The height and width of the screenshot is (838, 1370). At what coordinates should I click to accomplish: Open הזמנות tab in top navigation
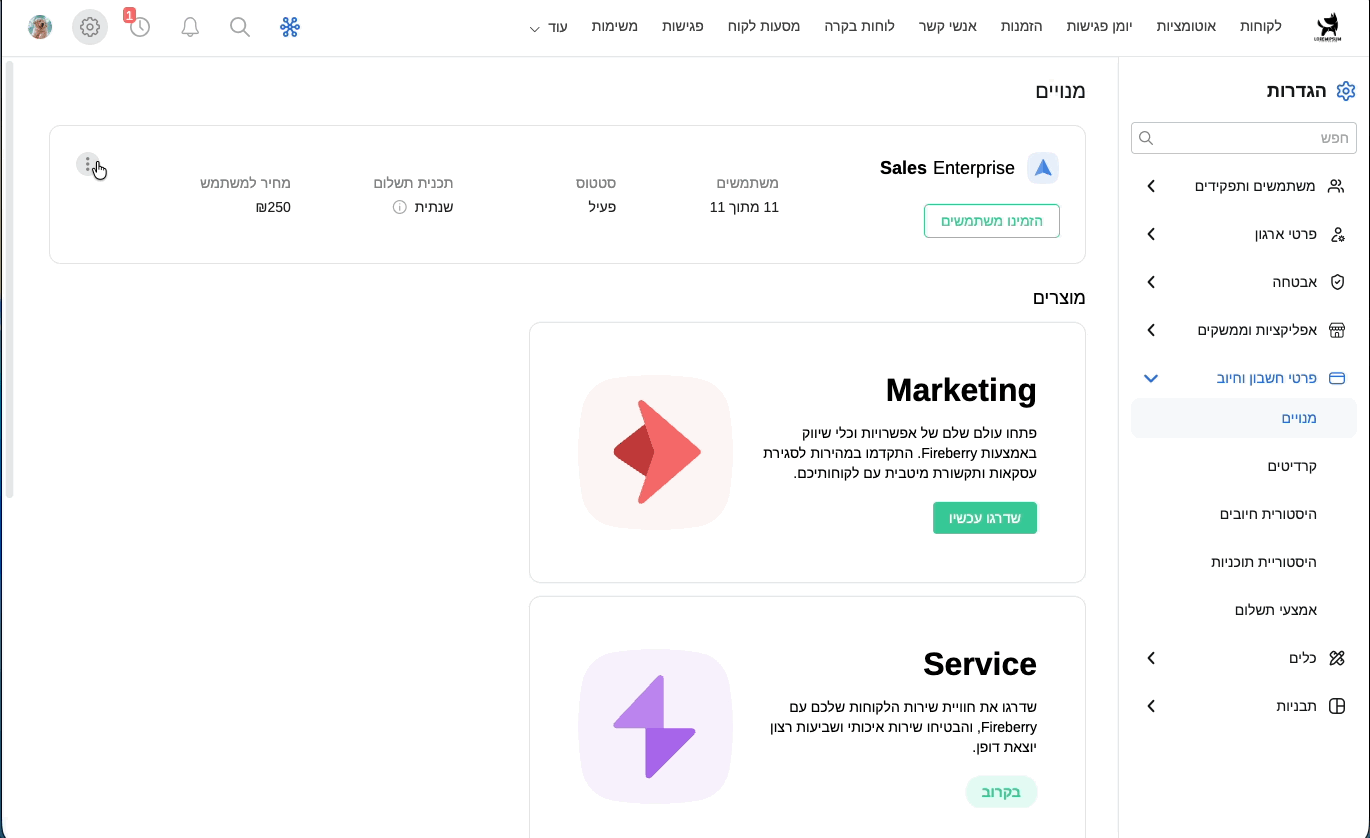click(1021, 26)
